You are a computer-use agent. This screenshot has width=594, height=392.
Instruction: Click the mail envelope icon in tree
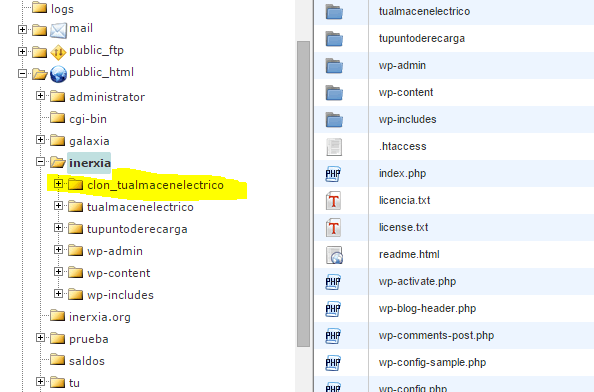click(x=58, y=30)
